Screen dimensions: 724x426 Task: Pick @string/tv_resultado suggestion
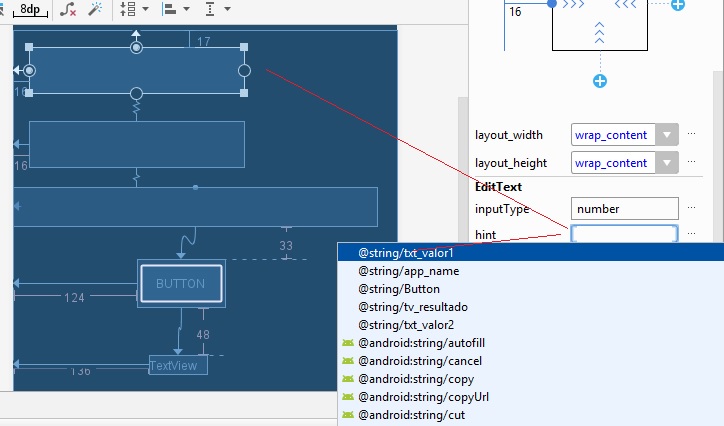[x=412, y=307]
